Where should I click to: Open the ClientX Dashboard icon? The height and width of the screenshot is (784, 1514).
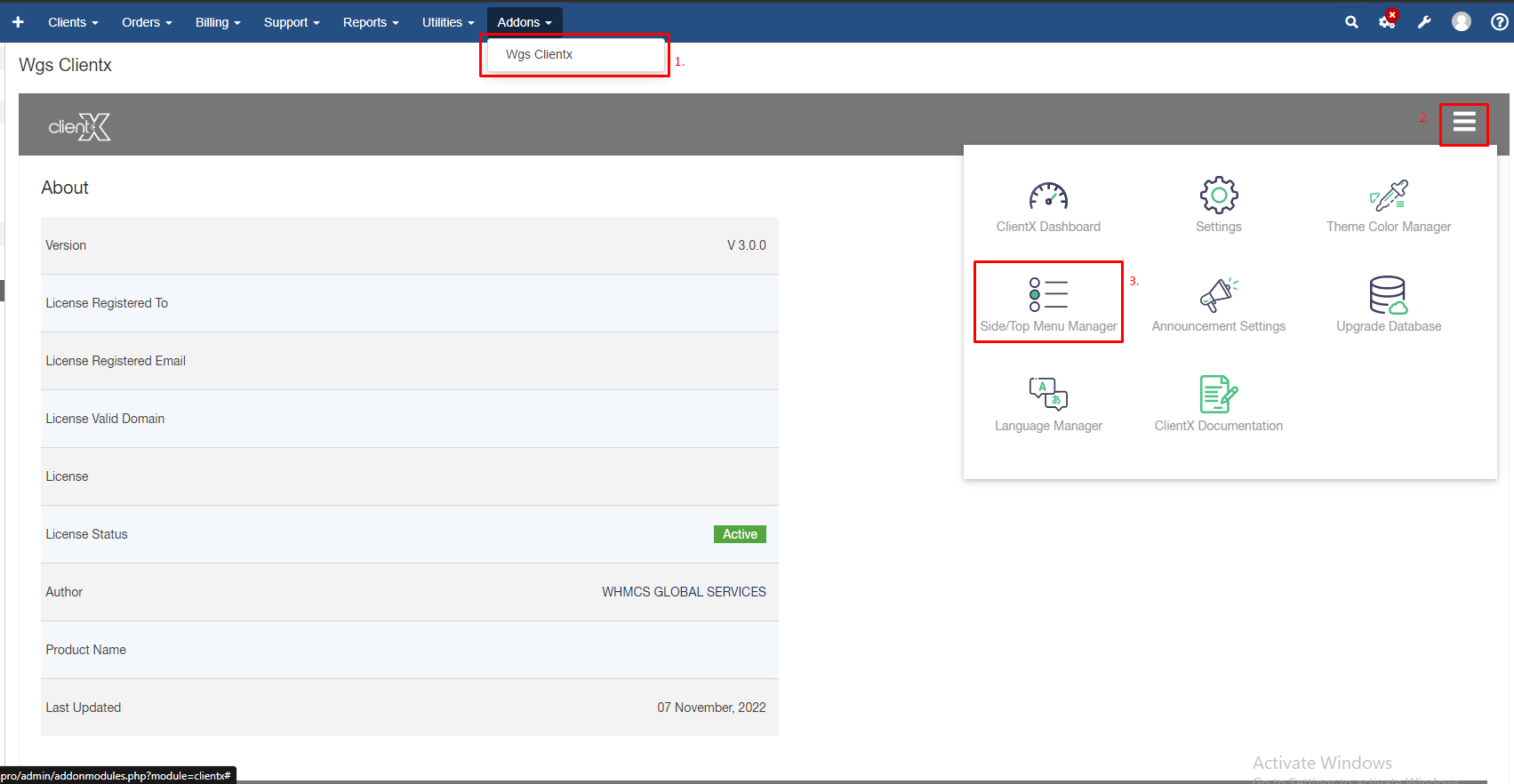click(1048, 196)
